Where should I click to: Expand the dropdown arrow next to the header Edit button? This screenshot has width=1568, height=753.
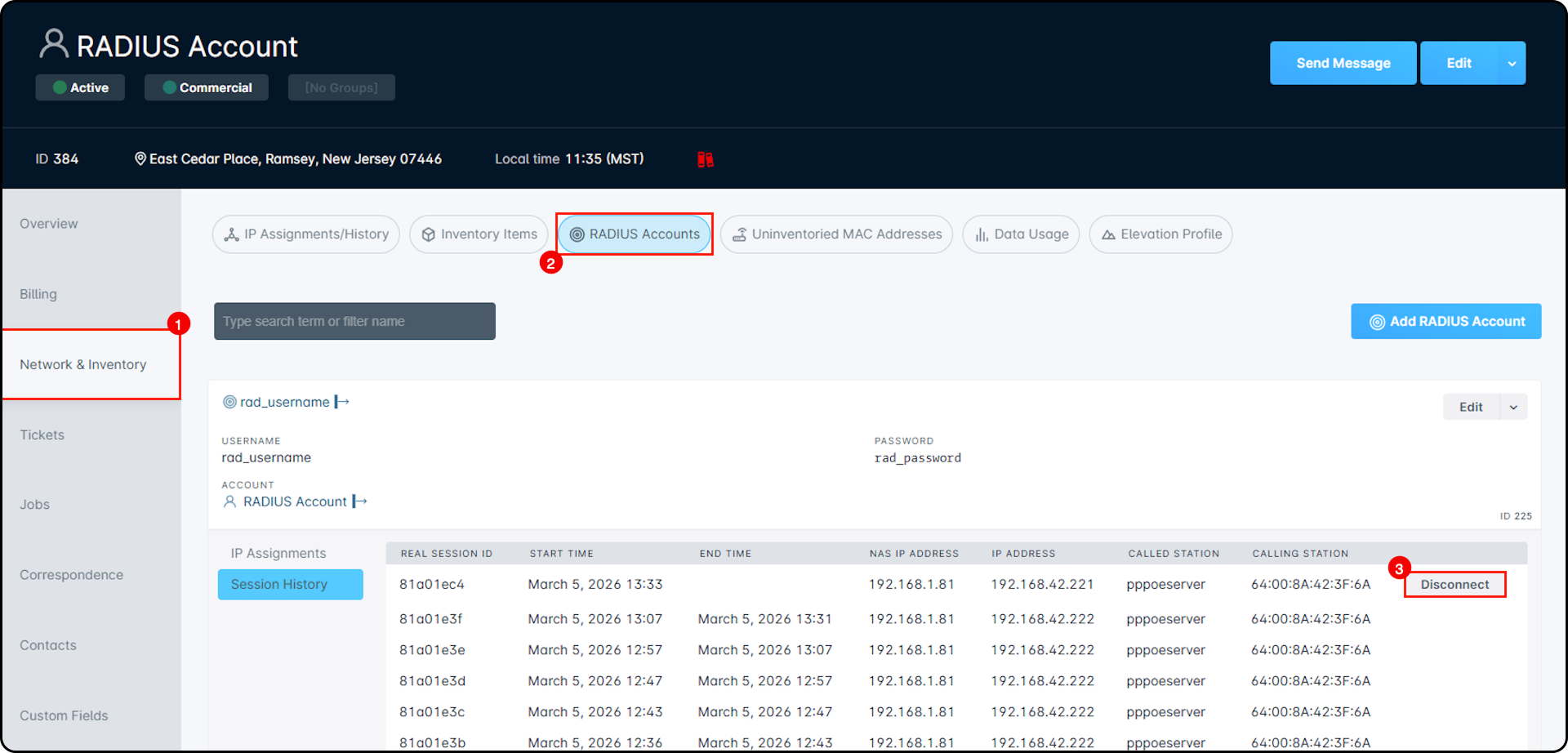[x=1512, y=64]
